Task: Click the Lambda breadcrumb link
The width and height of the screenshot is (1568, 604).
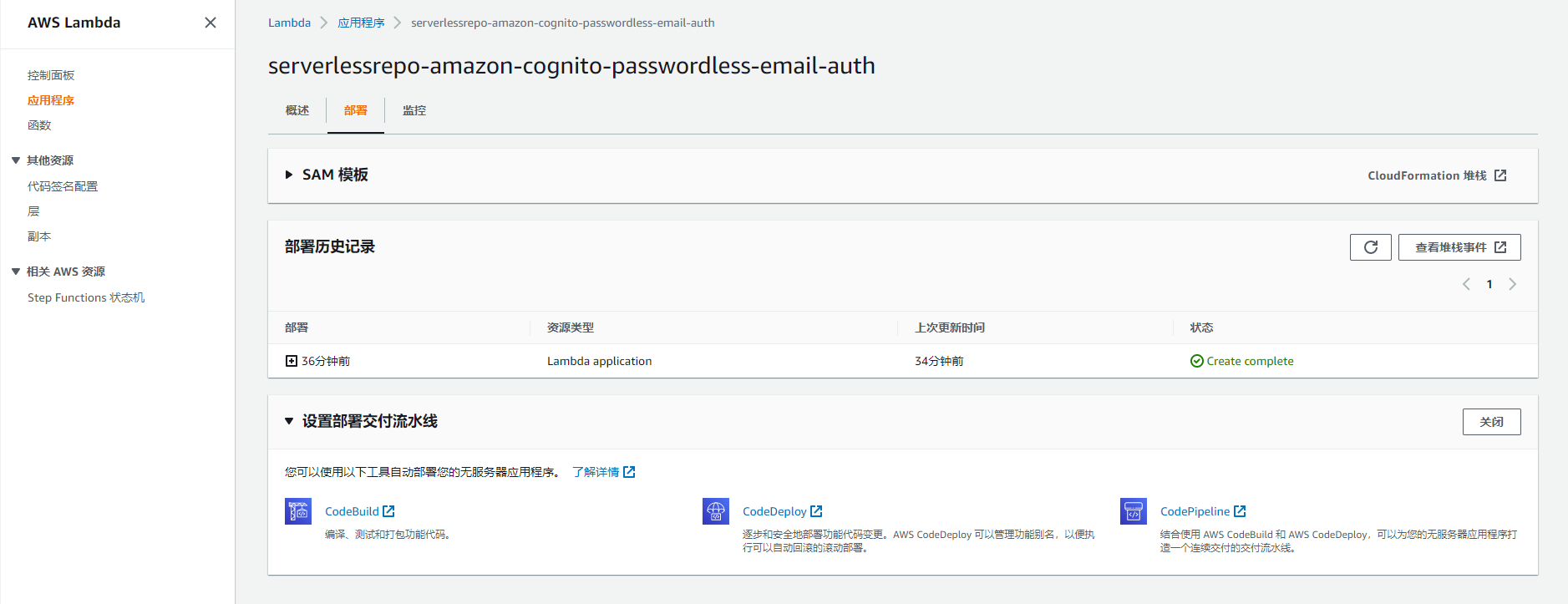Action: point(289,23)
